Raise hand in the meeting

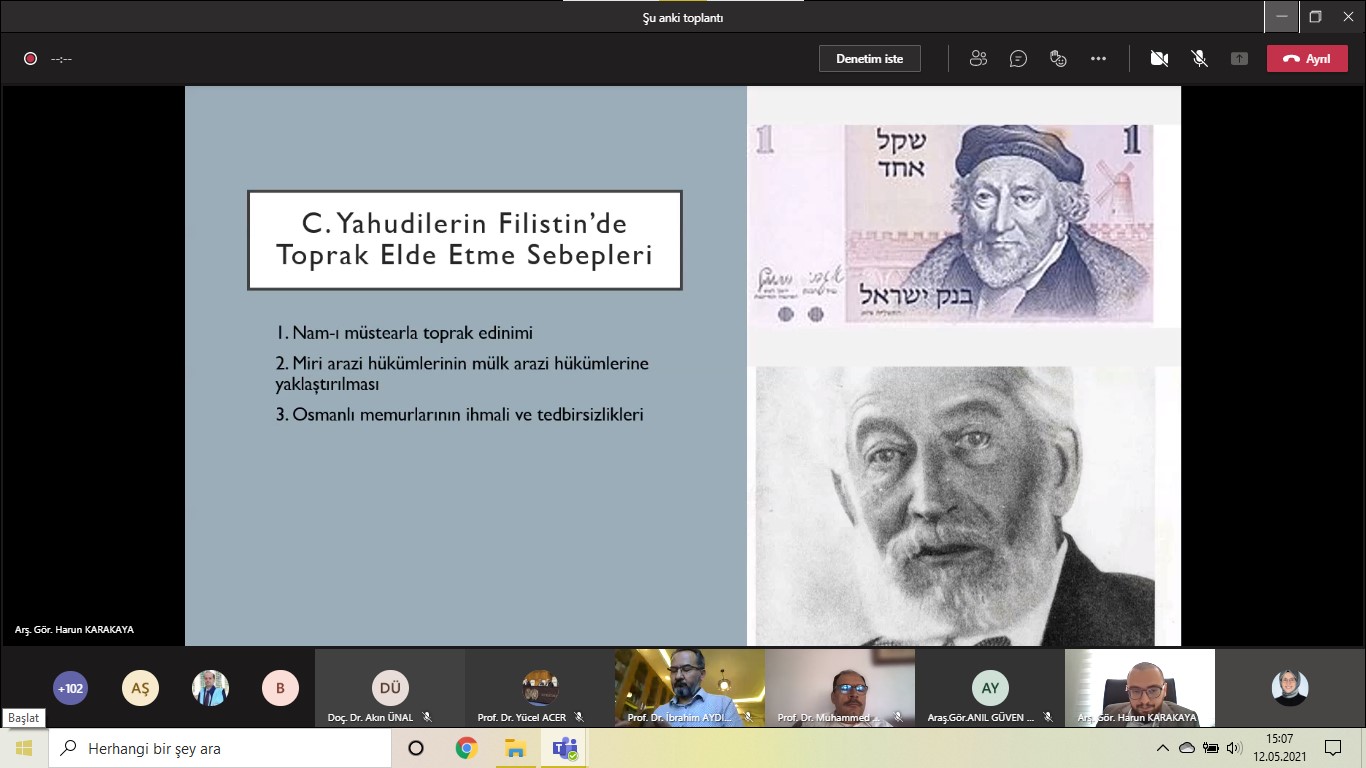(x=1058, y=58)
